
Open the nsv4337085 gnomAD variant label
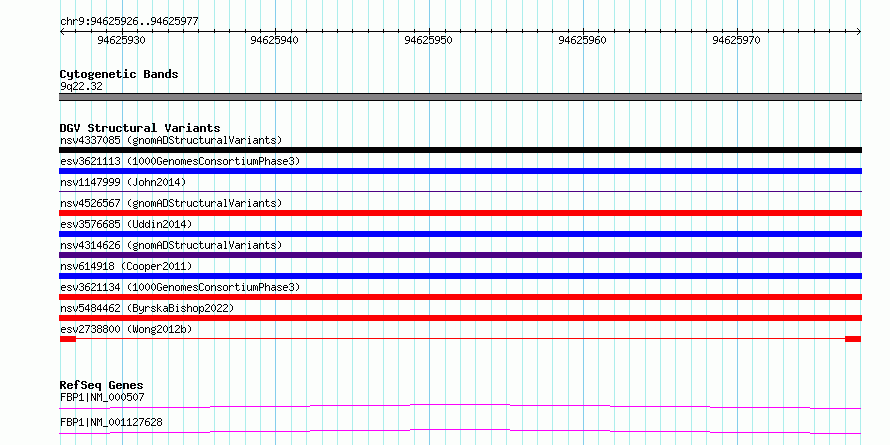pyautogui.click(x=171, y=140)
